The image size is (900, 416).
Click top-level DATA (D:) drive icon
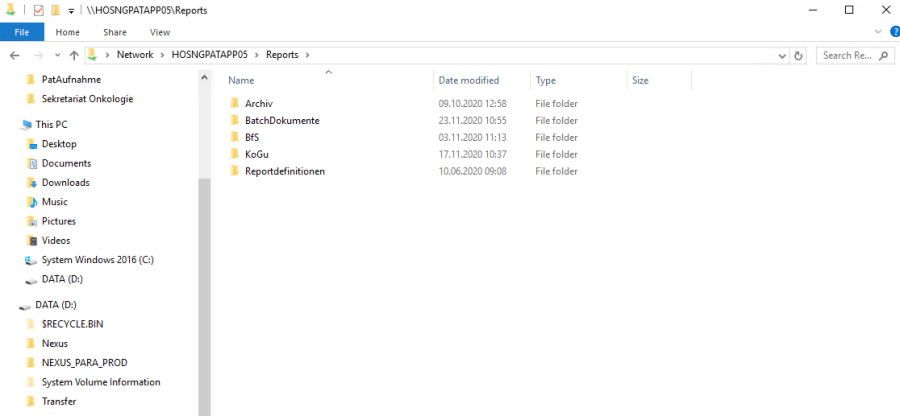[x=25, y=305]
